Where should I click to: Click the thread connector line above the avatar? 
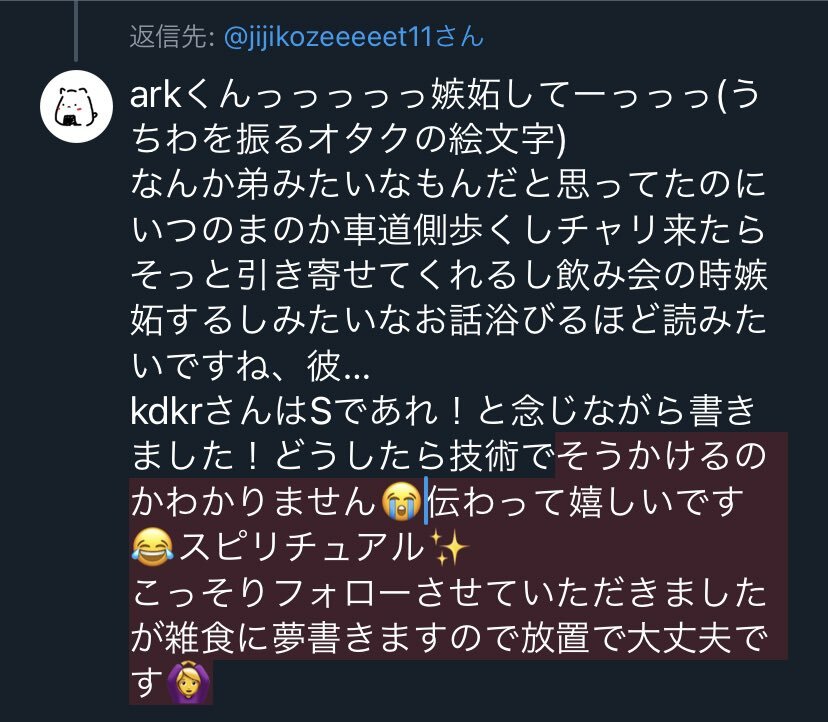point(76,30)
